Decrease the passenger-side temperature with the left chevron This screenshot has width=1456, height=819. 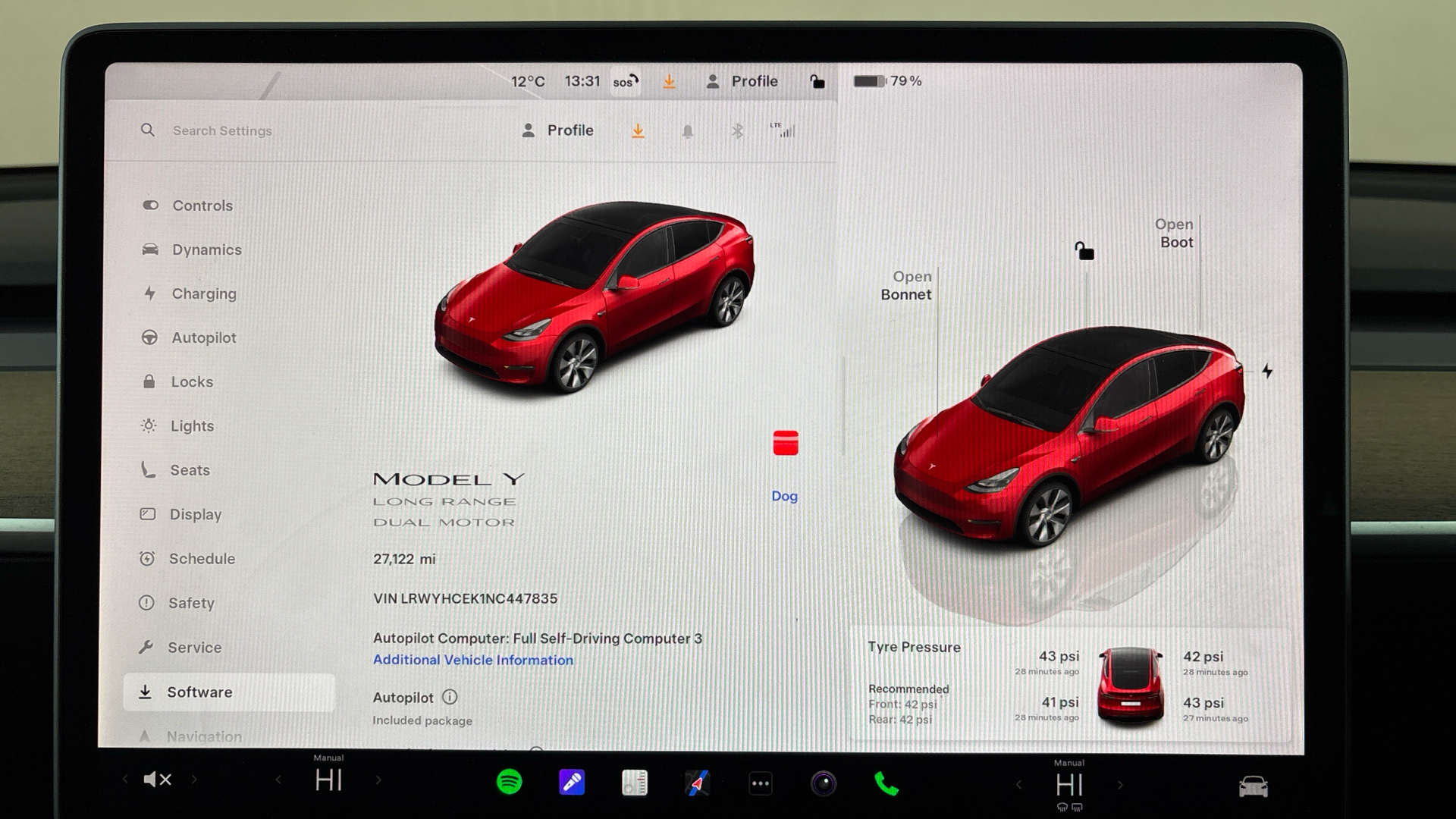click(1018, 785)
